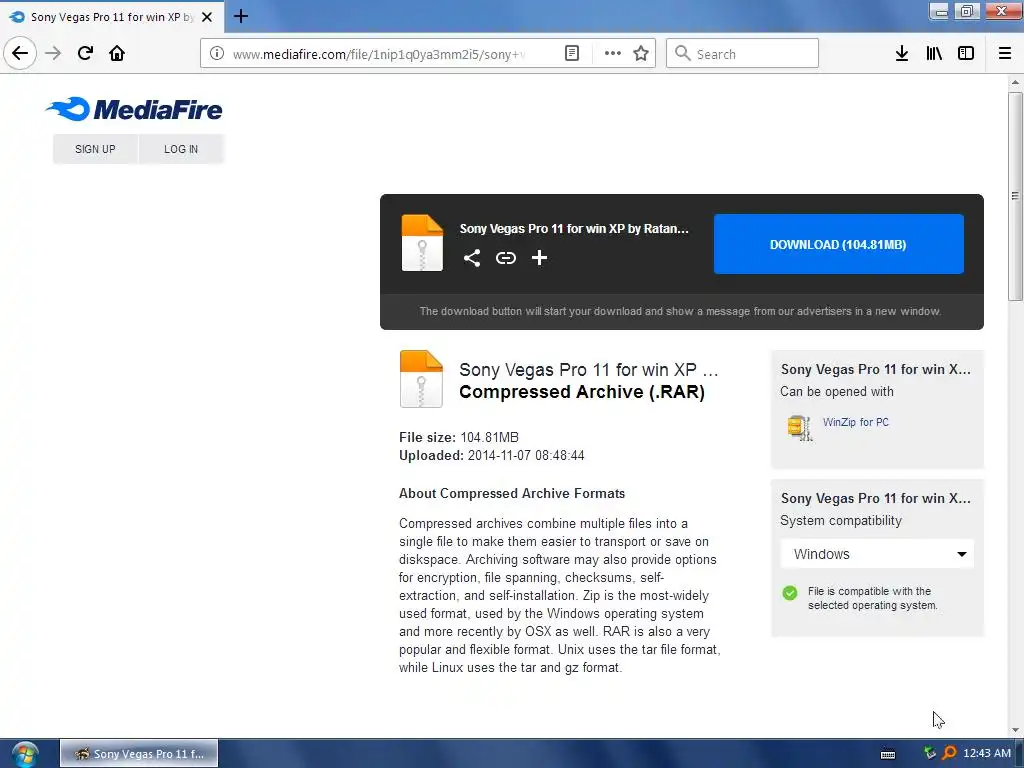Click the green network tray icon

pyautogui.click(x=930, y=753)
